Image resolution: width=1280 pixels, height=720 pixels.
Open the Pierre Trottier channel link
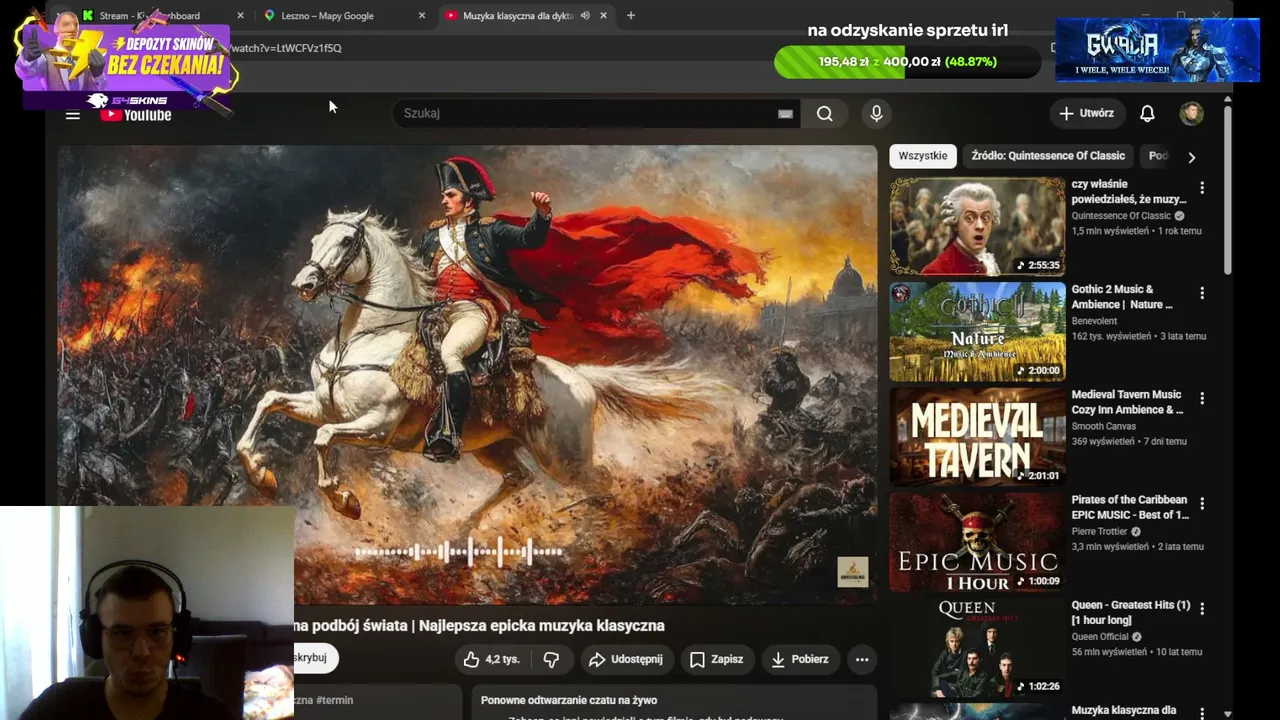click(x=1099, y=531)
